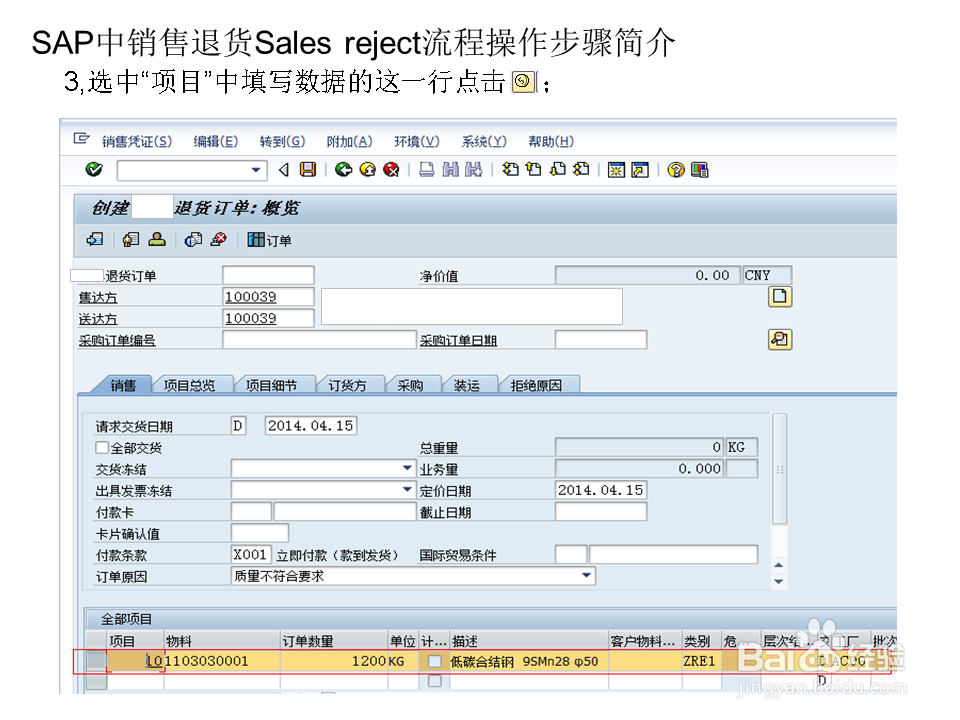Click the 请求交货日期 field 2014.04.15
Image resolution: width=960 pixels, height=720 pixels.
(311, 426)
